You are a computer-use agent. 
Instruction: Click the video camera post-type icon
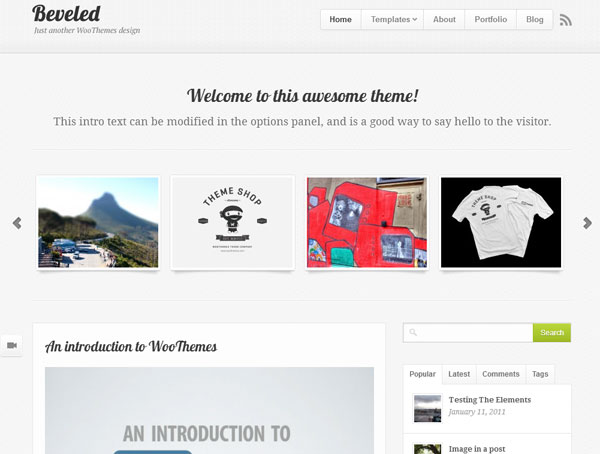pos(12,345)
